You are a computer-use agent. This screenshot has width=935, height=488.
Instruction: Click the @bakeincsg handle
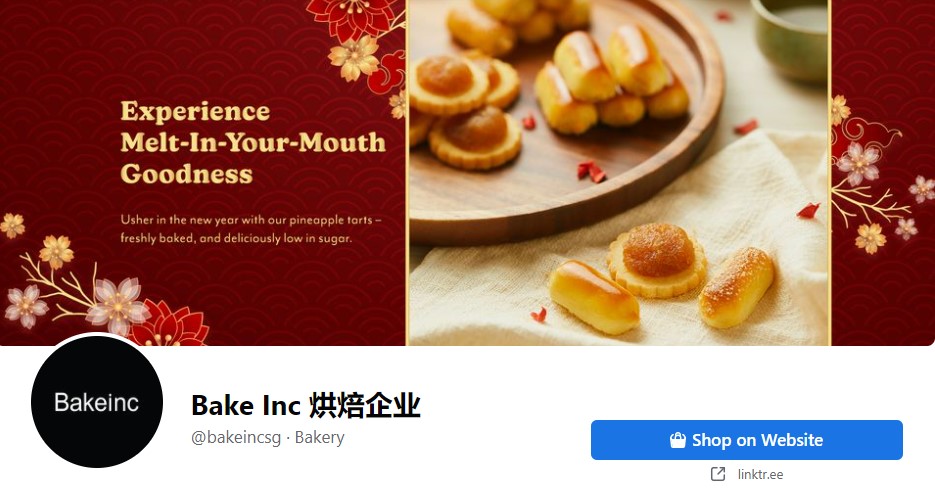coord(236,437)
